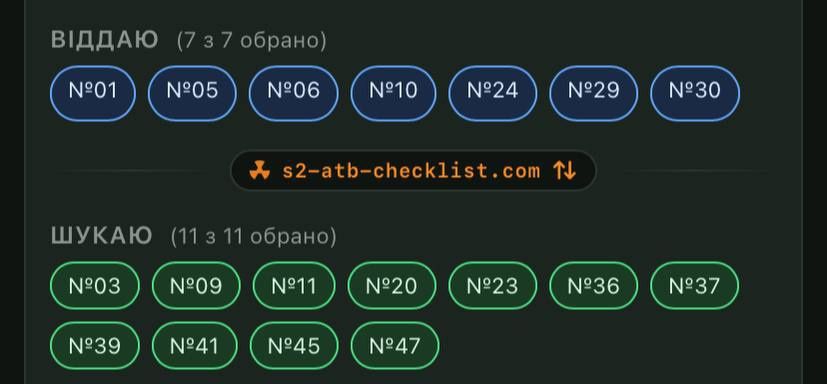Click green chip №37
Image resolution: width=827 pixels, height=384 pixels.
click(695, 286)
